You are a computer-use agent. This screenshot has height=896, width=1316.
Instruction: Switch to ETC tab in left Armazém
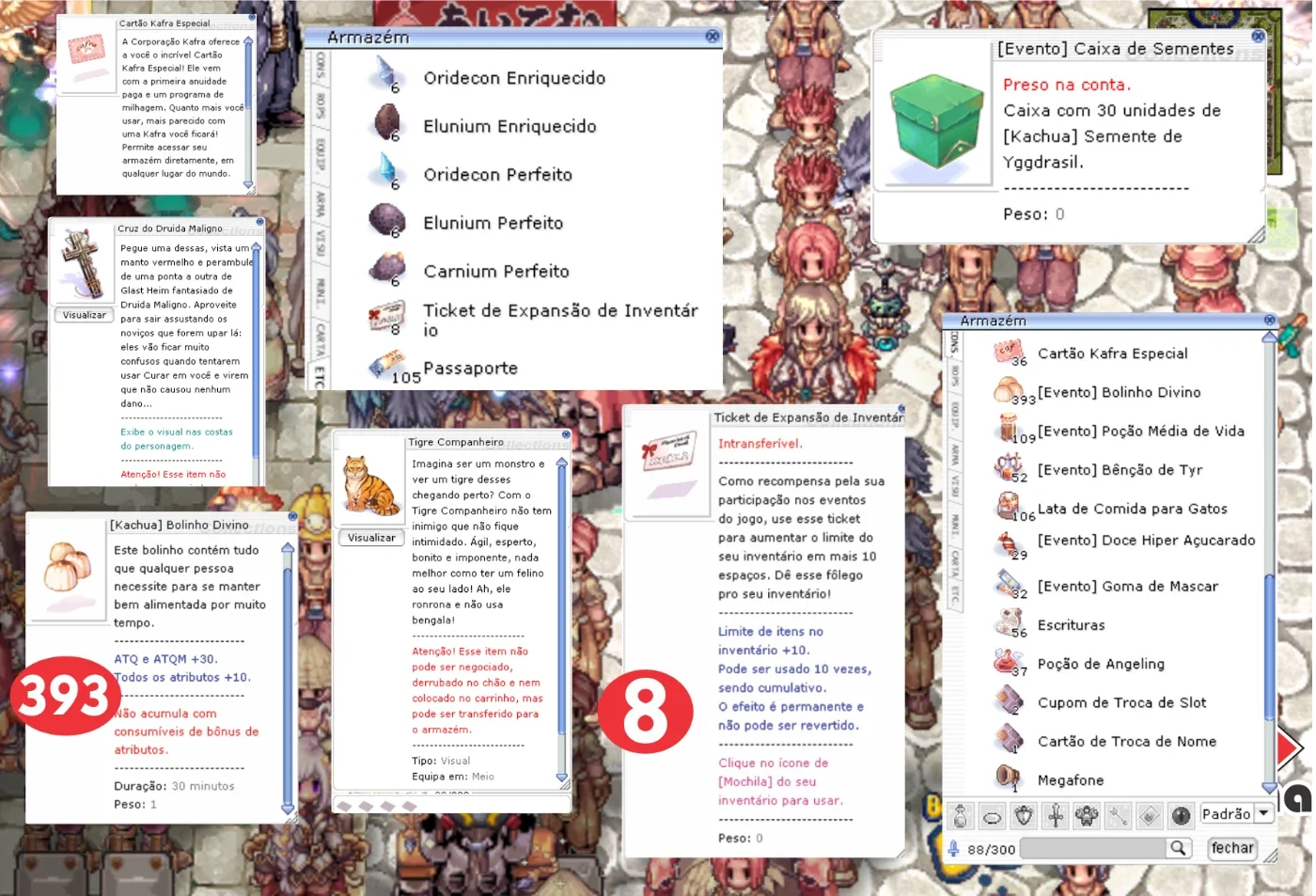(320, 375)
